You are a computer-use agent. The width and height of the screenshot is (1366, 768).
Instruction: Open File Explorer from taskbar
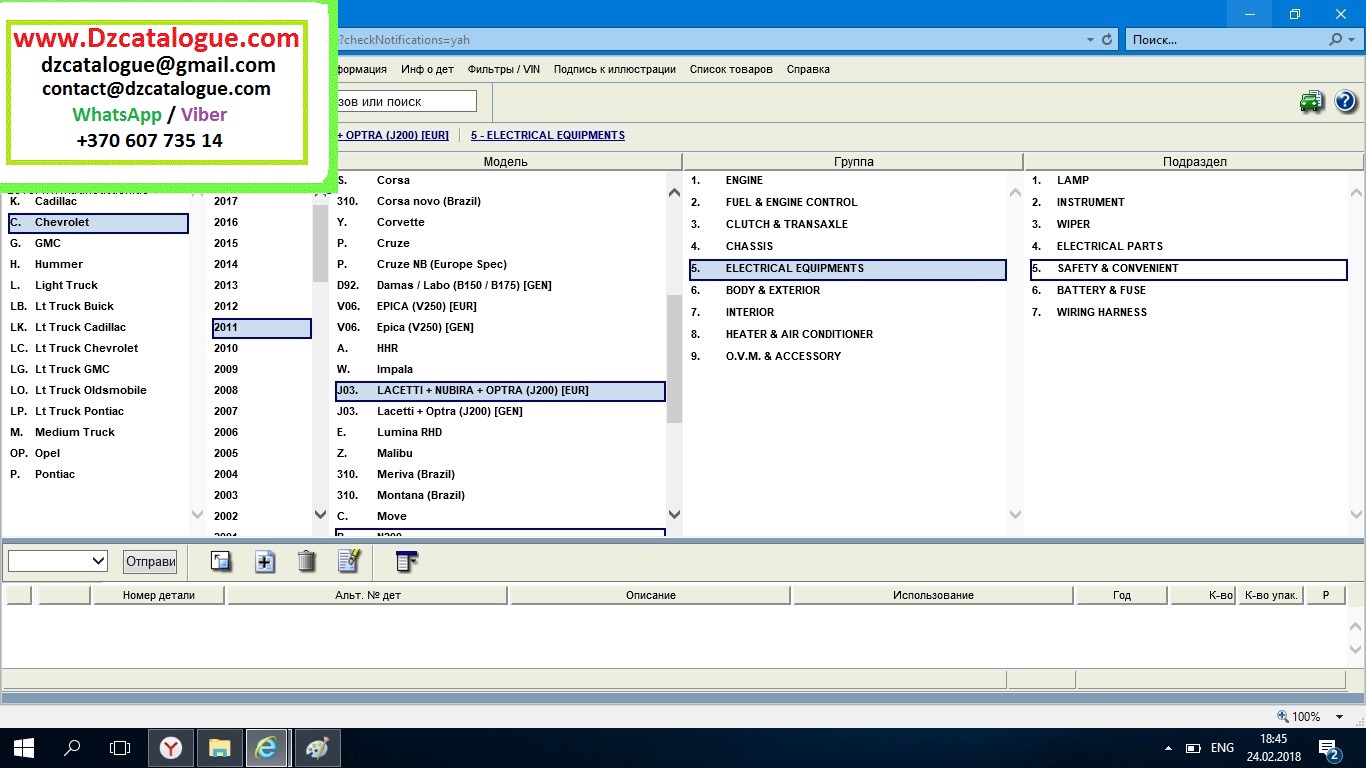pos(219,747)
